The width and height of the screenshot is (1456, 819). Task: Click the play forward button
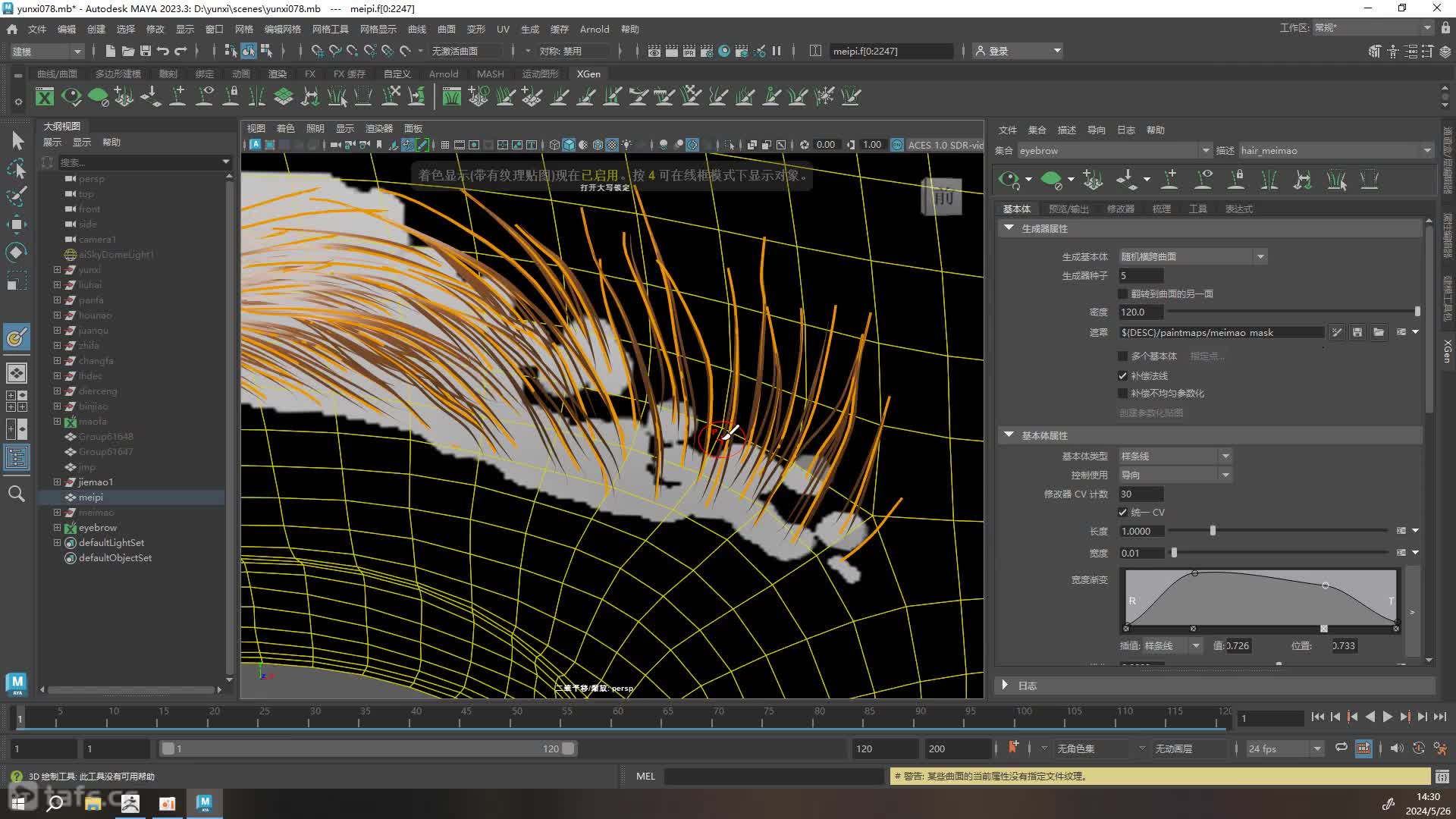[x=1387, y=717]
